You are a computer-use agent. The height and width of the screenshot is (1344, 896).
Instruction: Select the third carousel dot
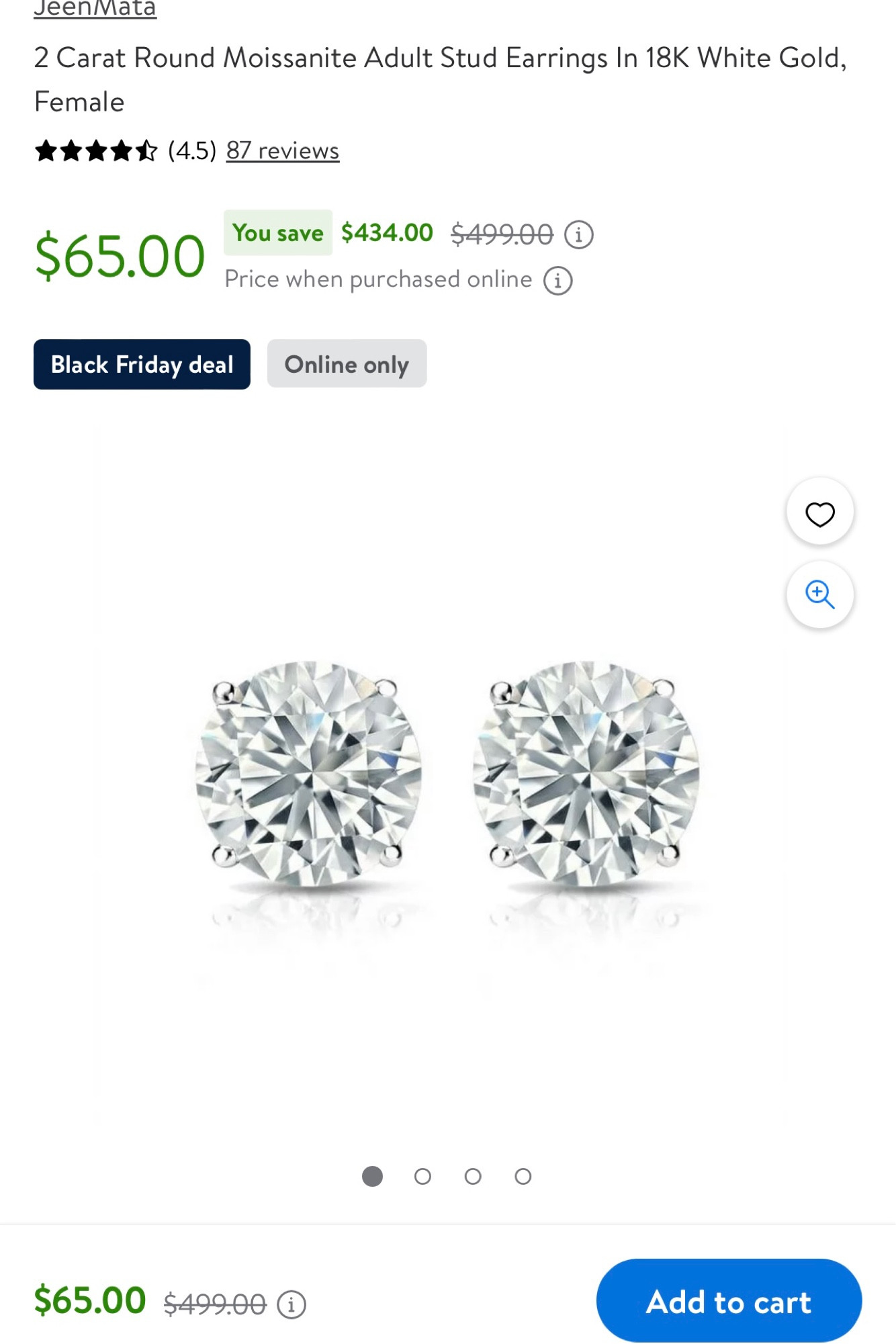pos(473,1177)
